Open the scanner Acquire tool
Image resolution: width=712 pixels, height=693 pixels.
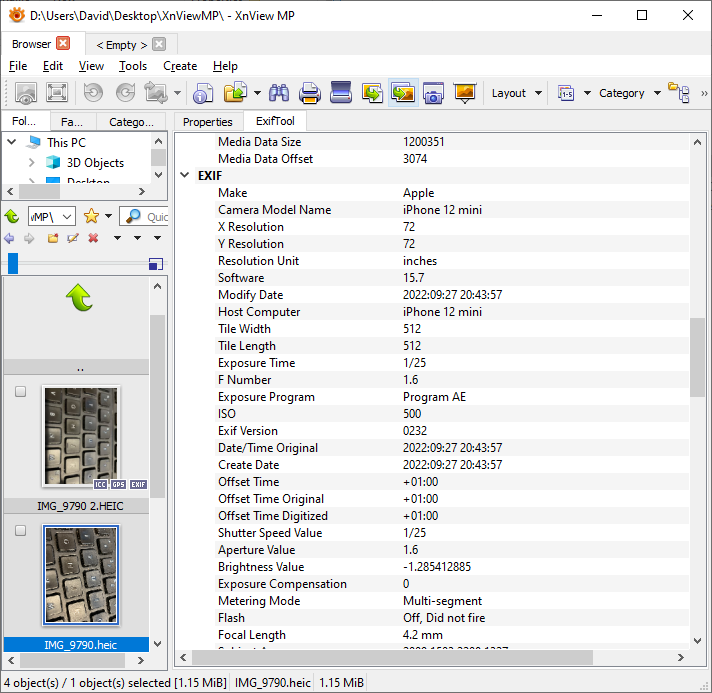pos(341,93)
